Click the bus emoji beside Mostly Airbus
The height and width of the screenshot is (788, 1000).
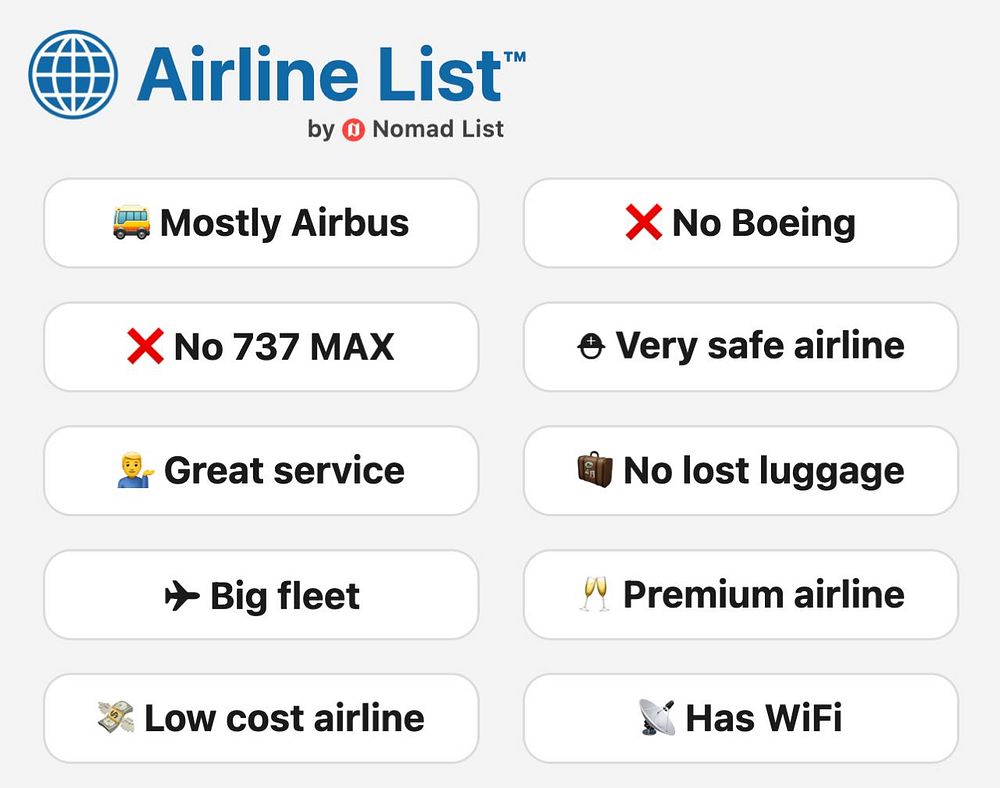coord(132,222)
